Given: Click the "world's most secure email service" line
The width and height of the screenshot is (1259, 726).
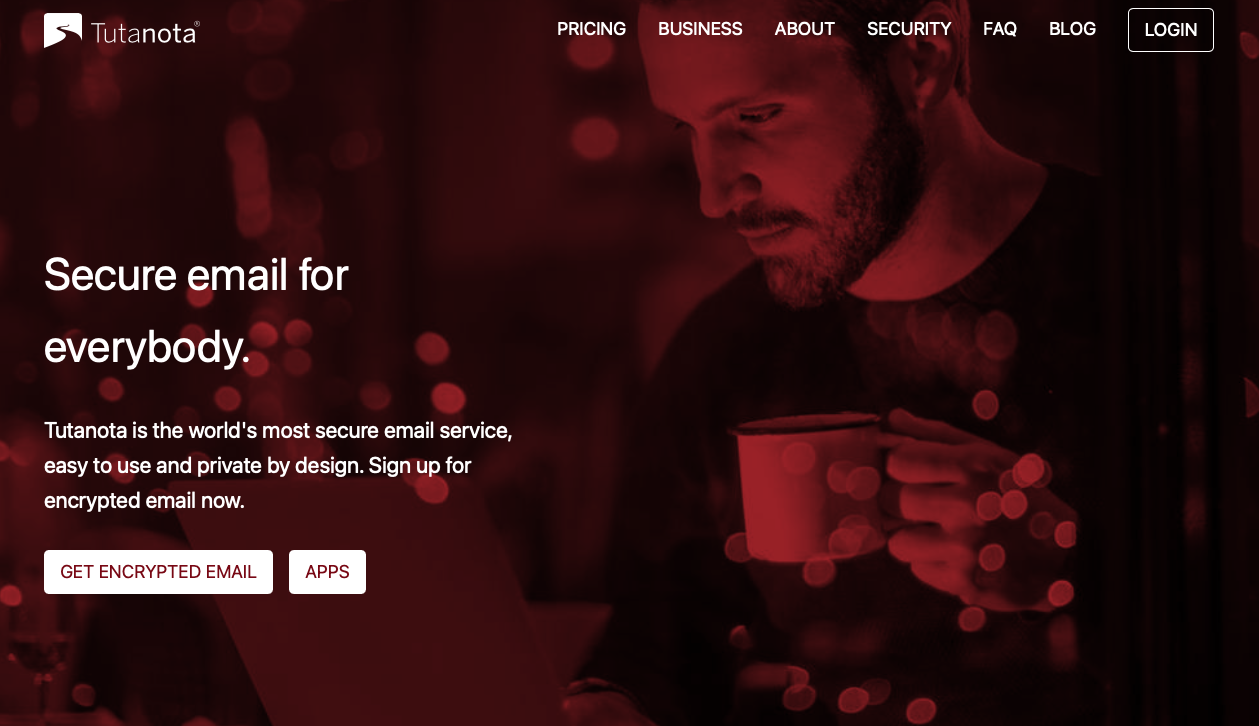Looking at the screenshot, I should [278, 431].
